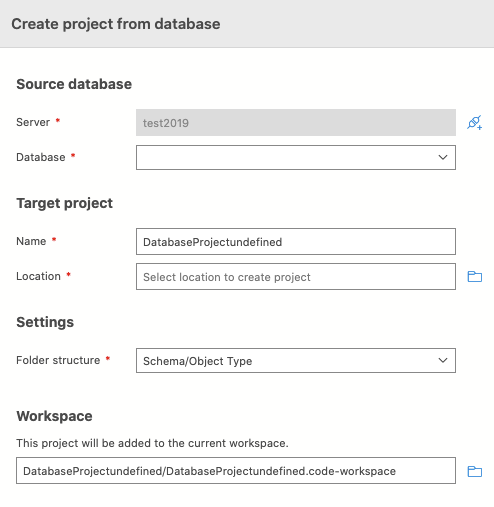Image resolution: width=494 pixels, height=507 pixels.
Task: Open Folder structure Schema/Object Type dropdown
Action: (296, 361)
